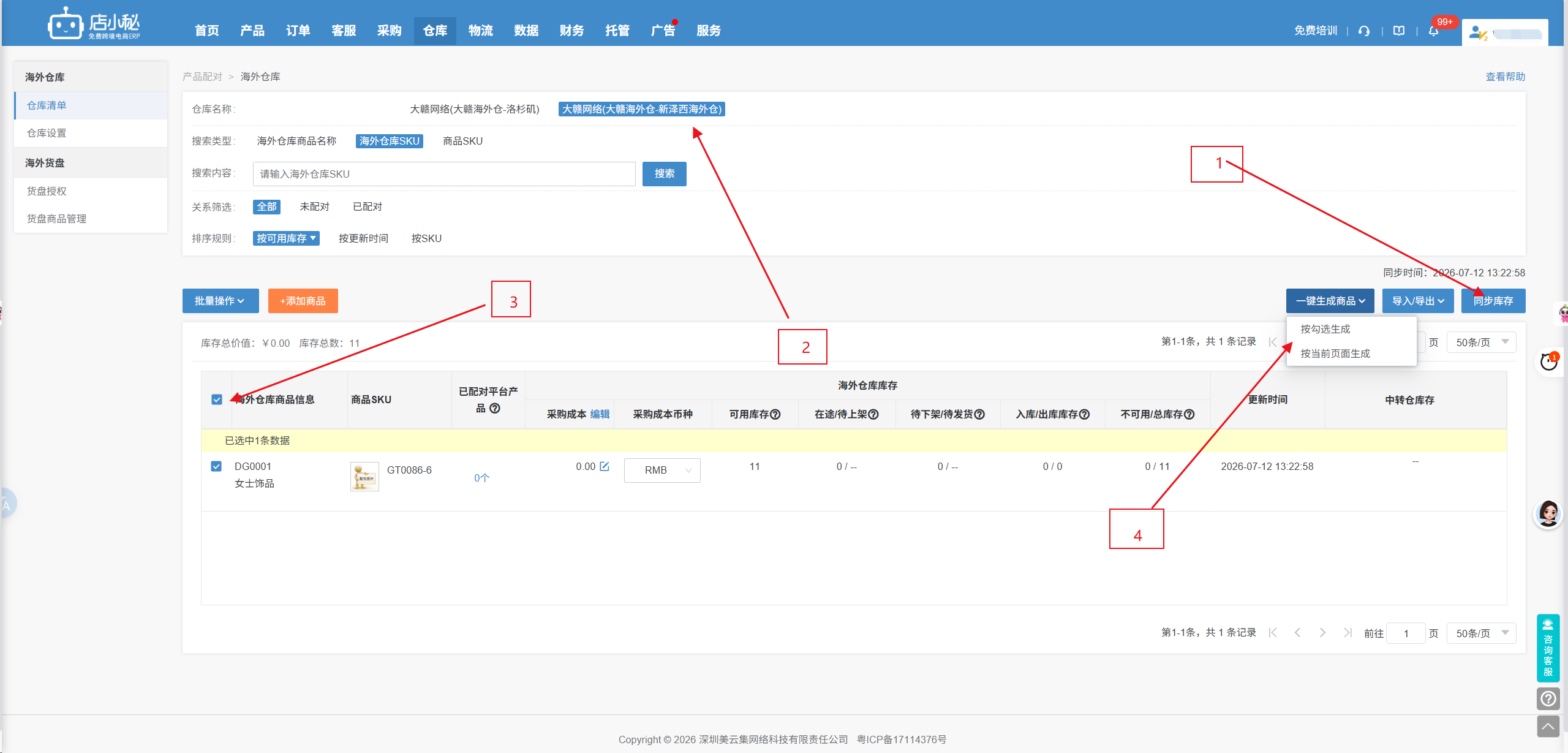Open the book tutorial icon in header
The height and width of the screenshot is (753, 1568).
tap(1399, 31)
